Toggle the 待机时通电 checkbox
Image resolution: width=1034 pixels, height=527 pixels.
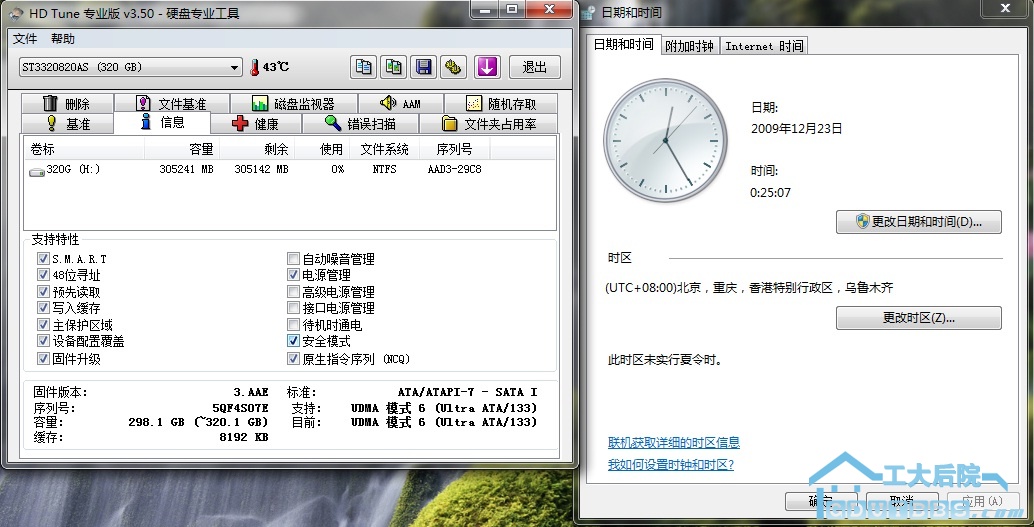click(293, 325)
